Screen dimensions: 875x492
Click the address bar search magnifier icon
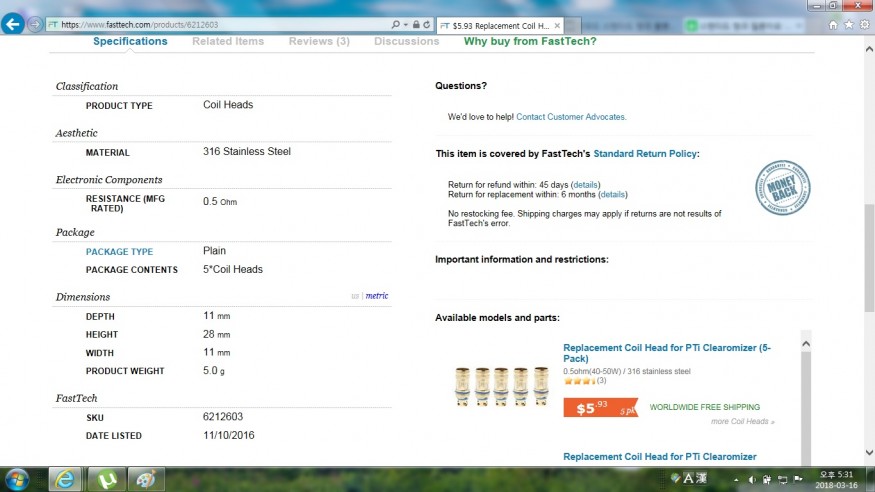[x=395, y=25]
